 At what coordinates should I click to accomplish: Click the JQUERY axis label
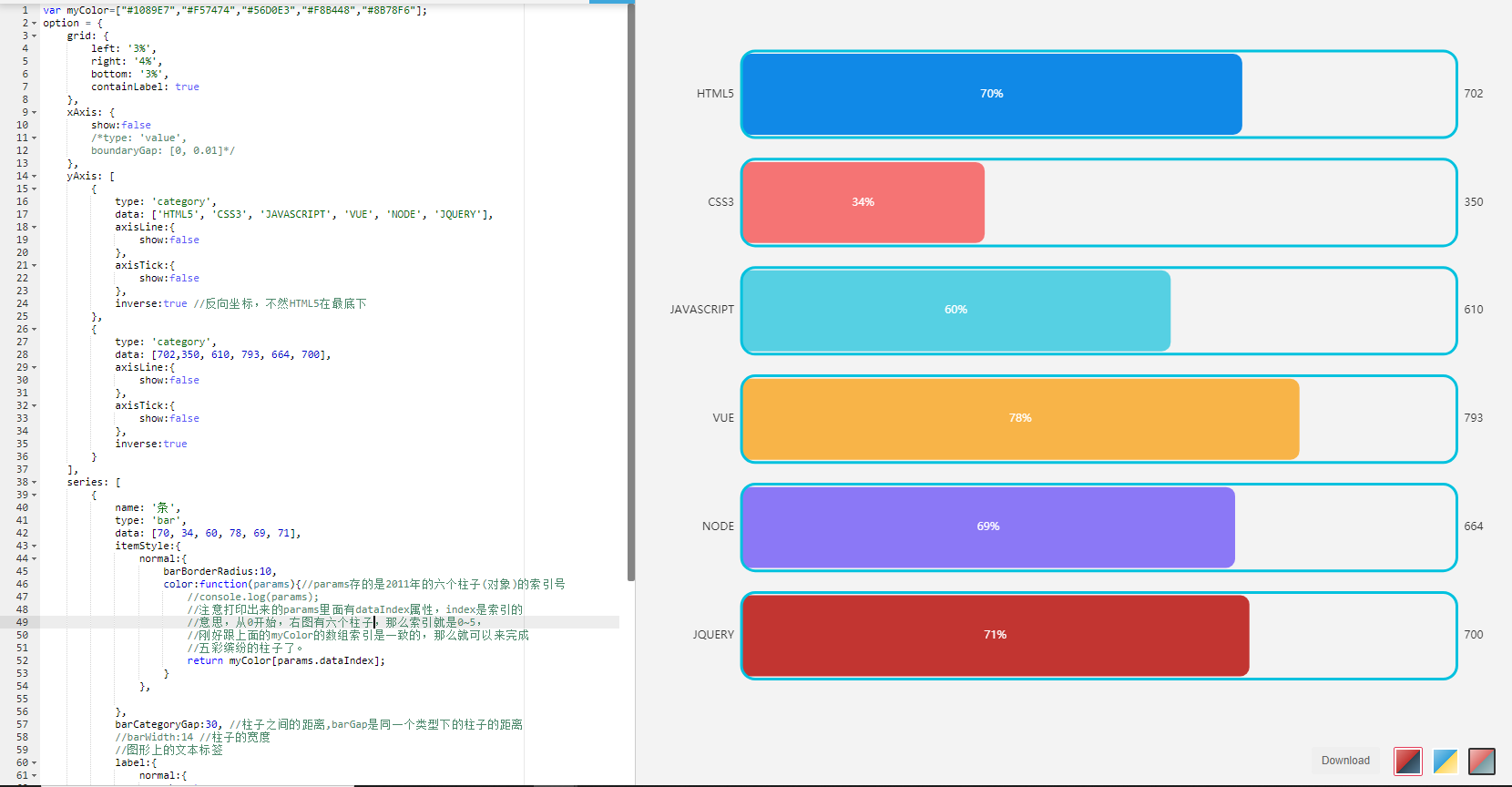point(713,635)
